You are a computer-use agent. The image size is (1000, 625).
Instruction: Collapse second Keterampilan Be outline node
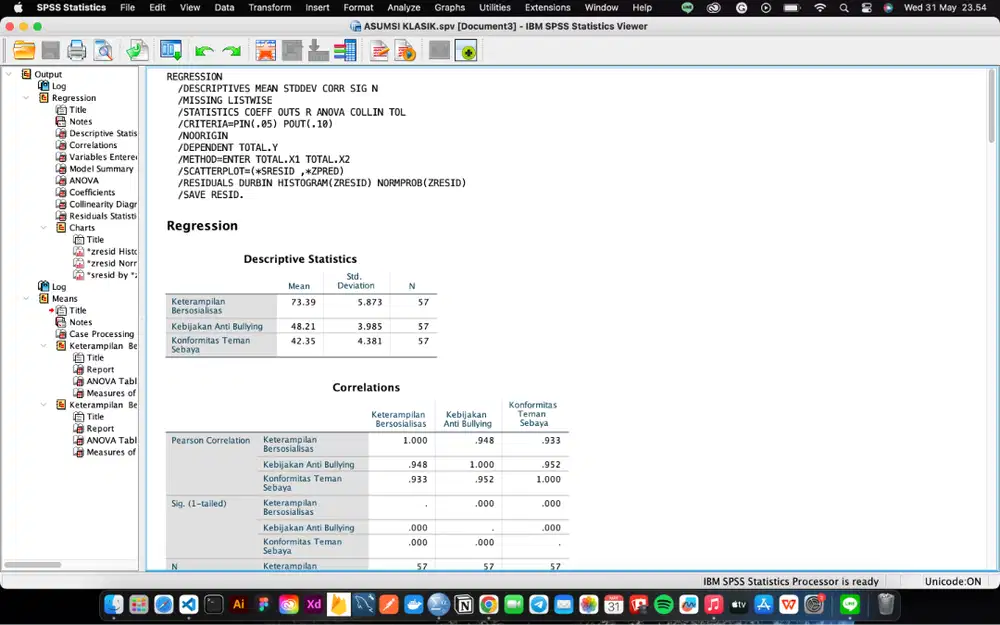point(43,404)
